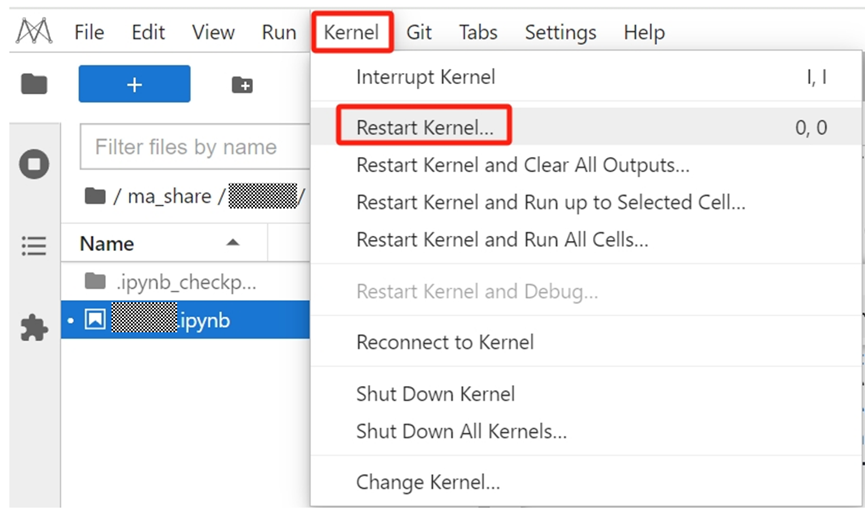Click the blue new launcher plus button

(x=134, y=84)
